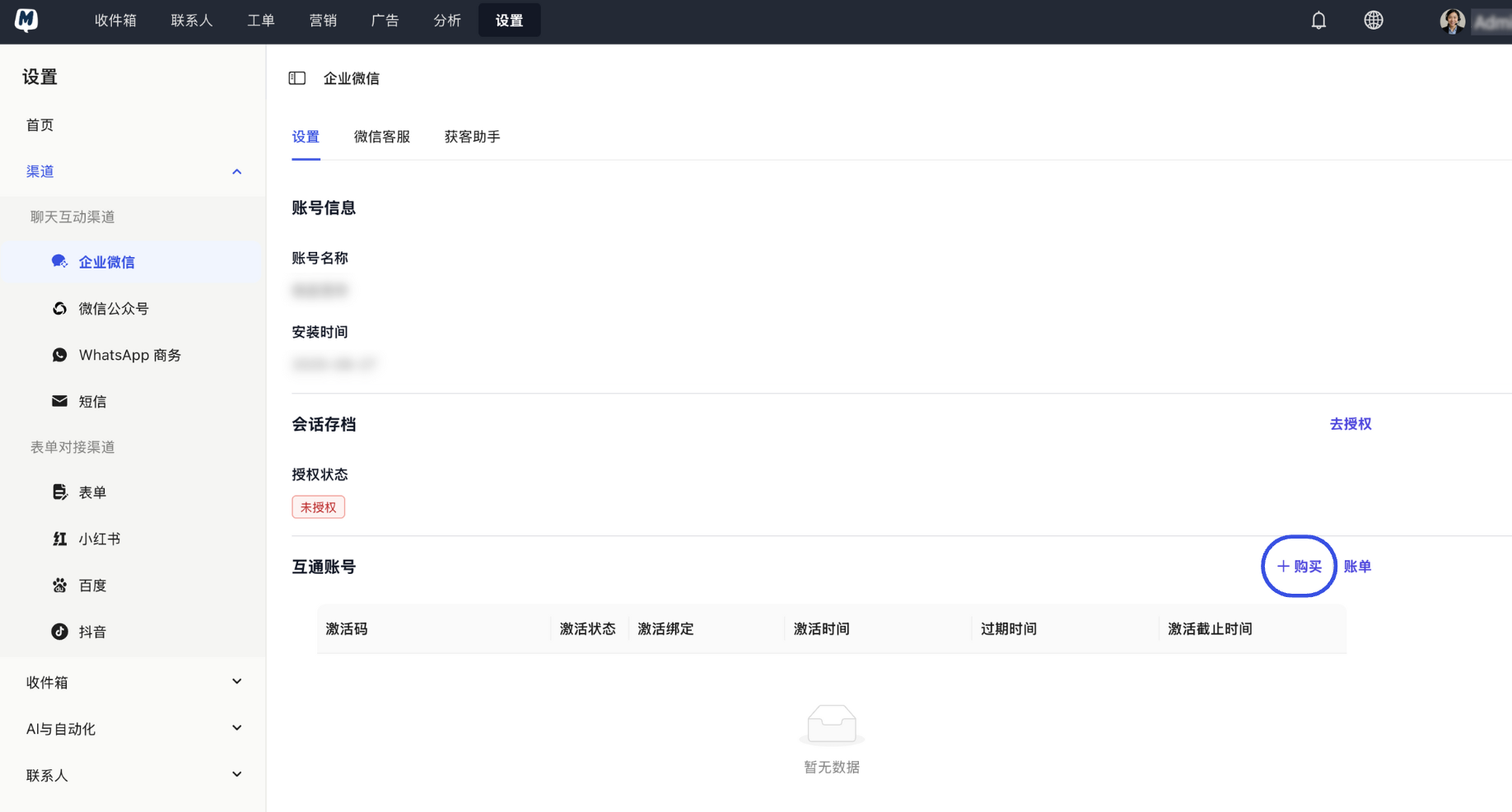This screenshot has height=812, width=1512.
Task: Open the 微信公众号 channel
Action: 114,308
